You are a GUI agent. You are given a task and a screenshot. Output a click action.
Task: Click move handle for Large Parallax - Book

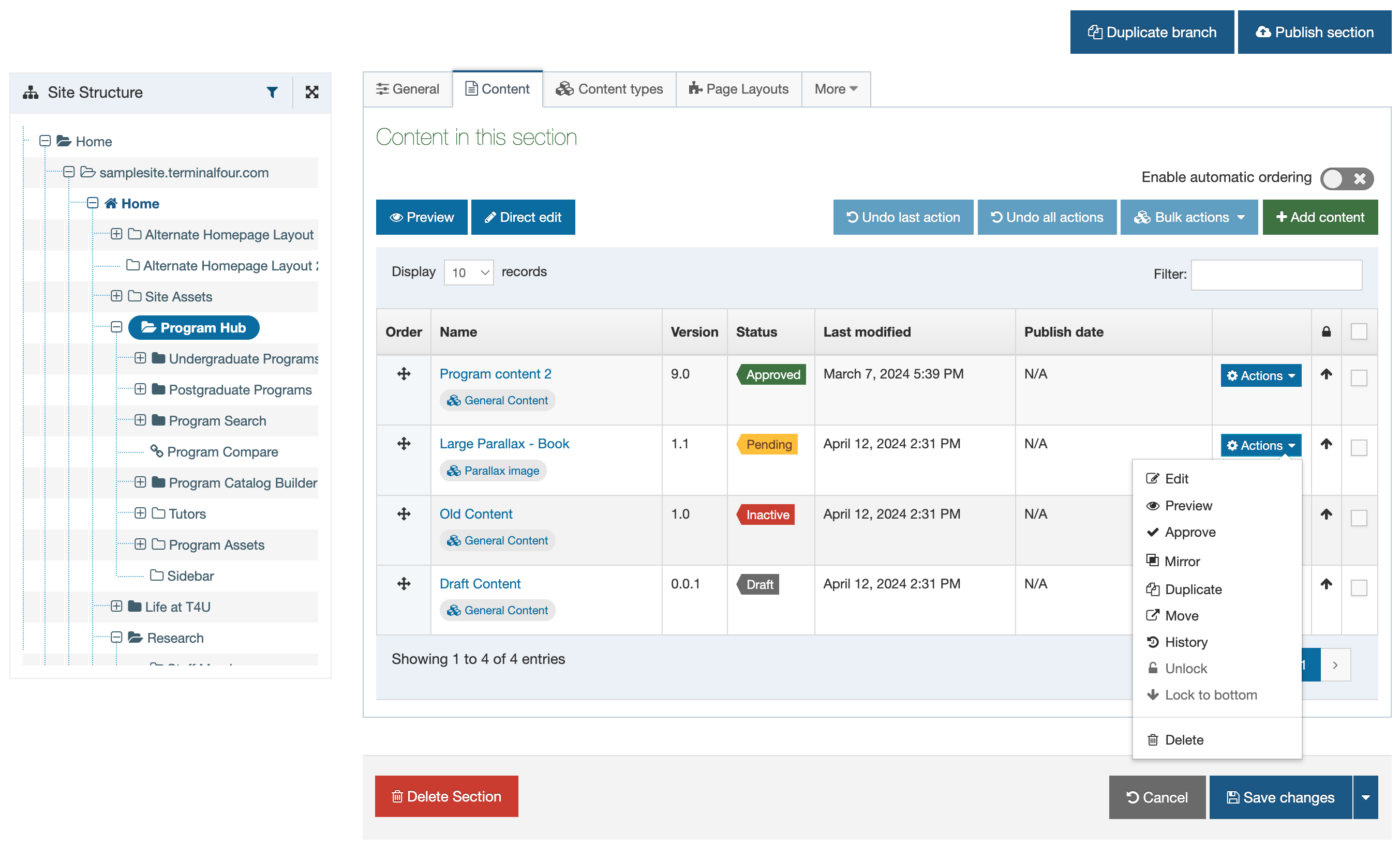[x=404, y=444]
